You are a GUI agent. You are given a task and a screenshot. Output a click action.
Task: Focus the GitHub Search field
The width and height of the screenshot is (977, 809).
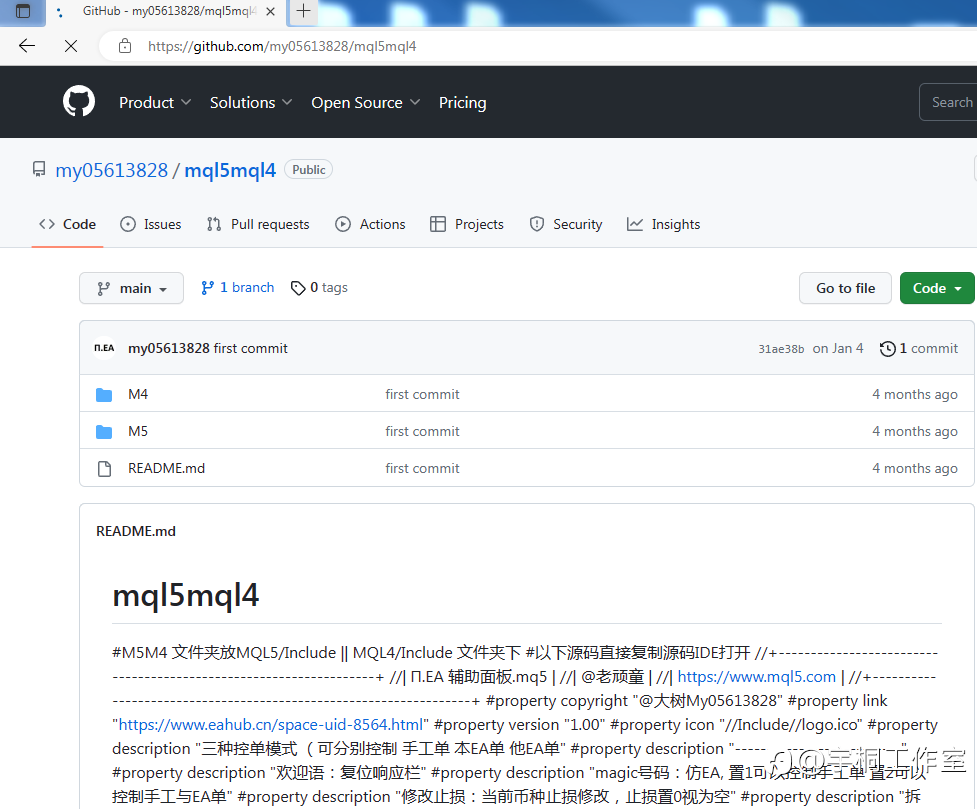click(x=948, y=102)
